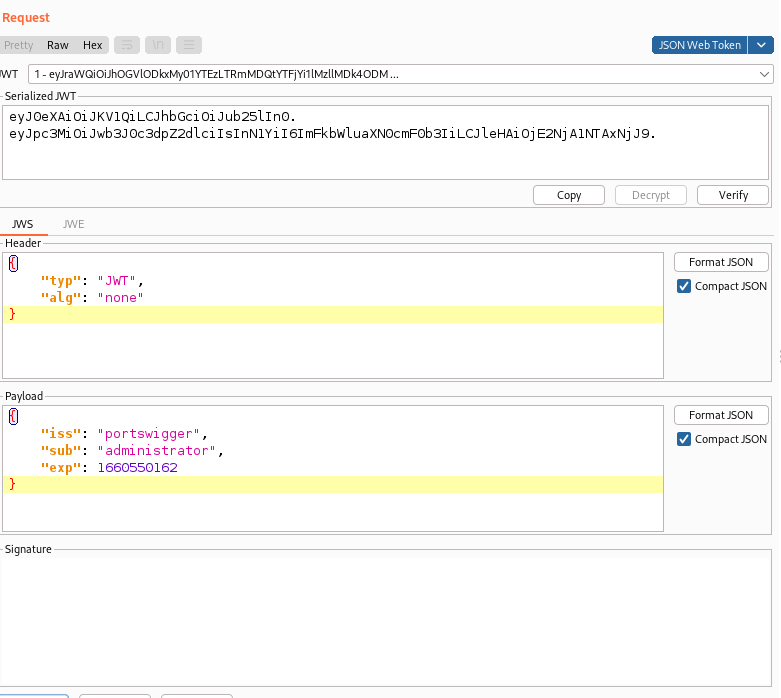The image size is (781, 698).
Task: Expand the JWT token selection dropdown
Action: point(764,74)
